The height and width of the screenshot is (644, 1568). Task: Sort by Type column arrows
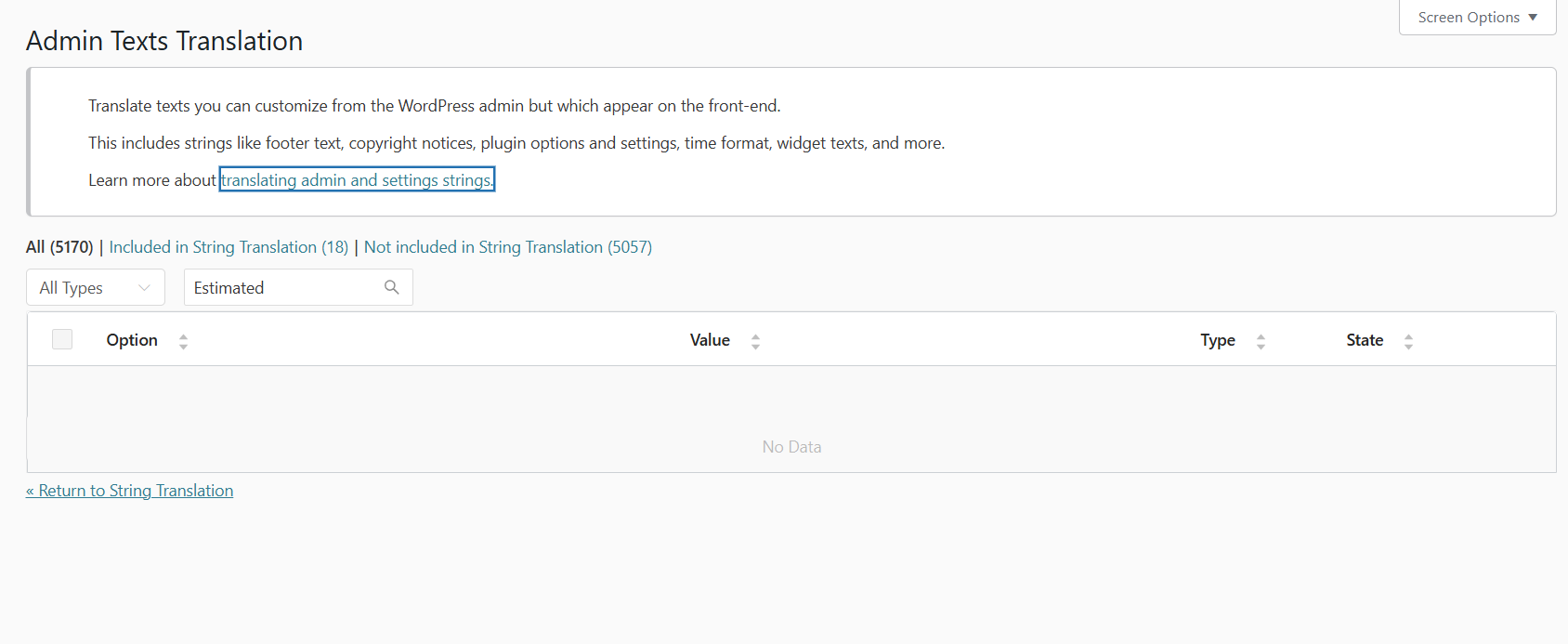pos(1261,341)
